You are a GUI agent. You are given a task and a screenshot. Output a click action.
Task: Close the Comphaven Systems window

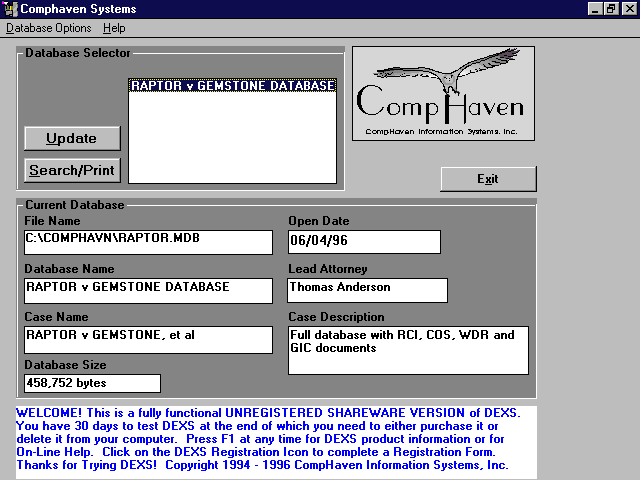click(627, 9)
